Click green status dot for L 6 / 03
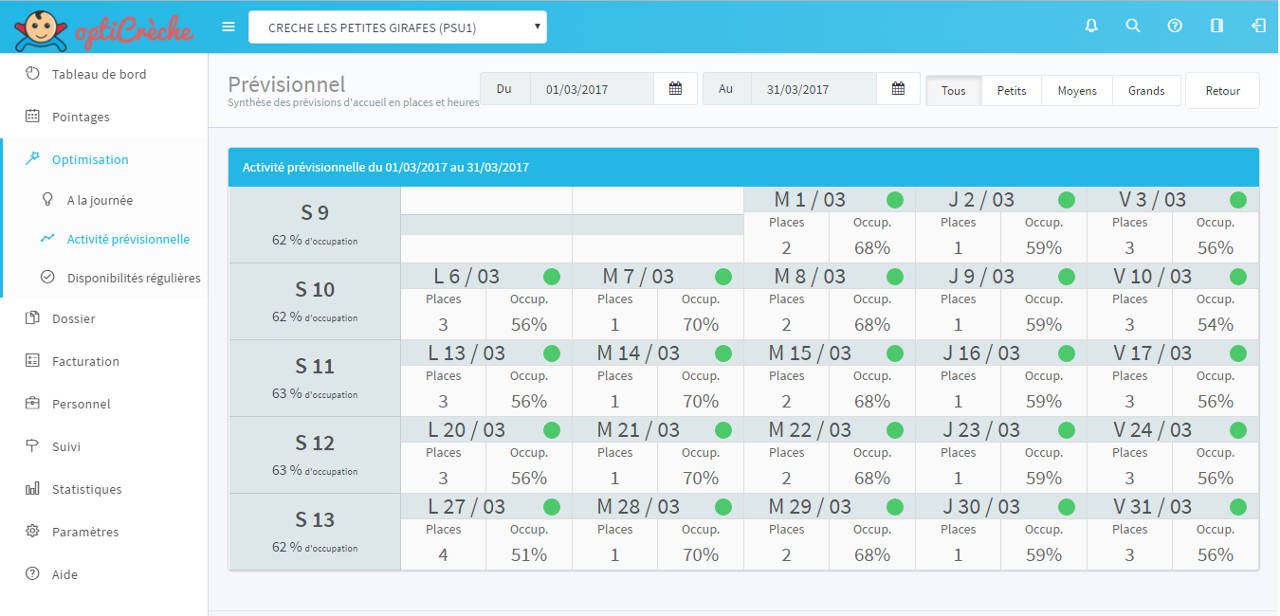The height and width of the screenshot is (616, 1280). [551, 276]
